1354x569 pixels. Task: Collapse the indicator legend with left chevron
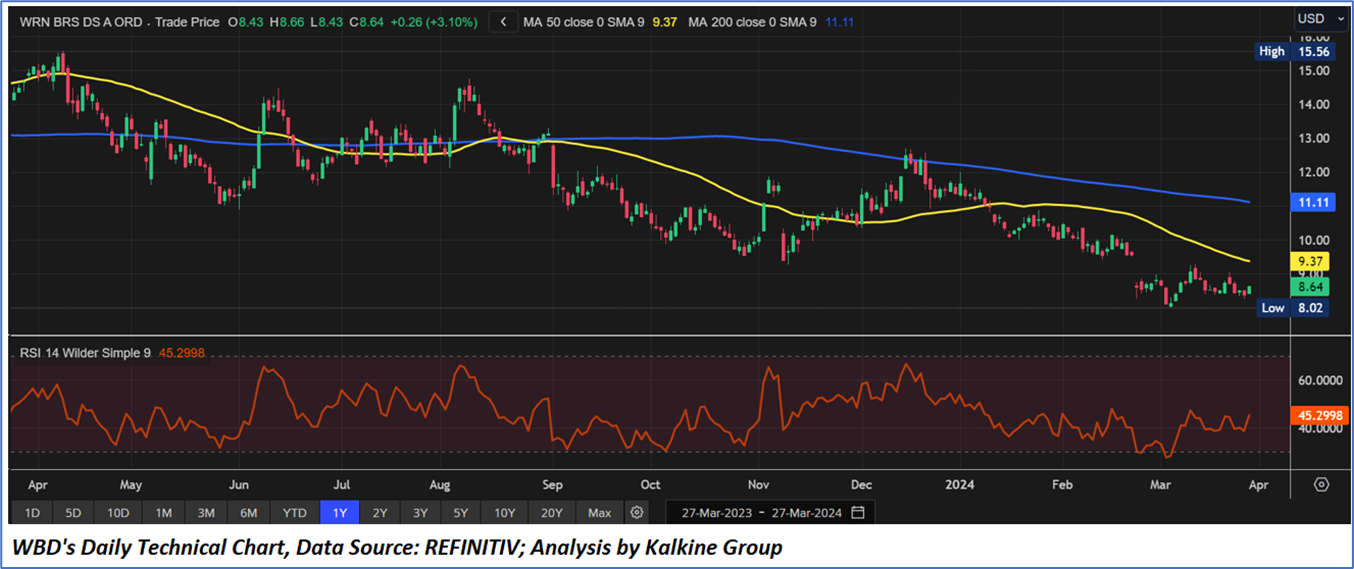point(504,21)
